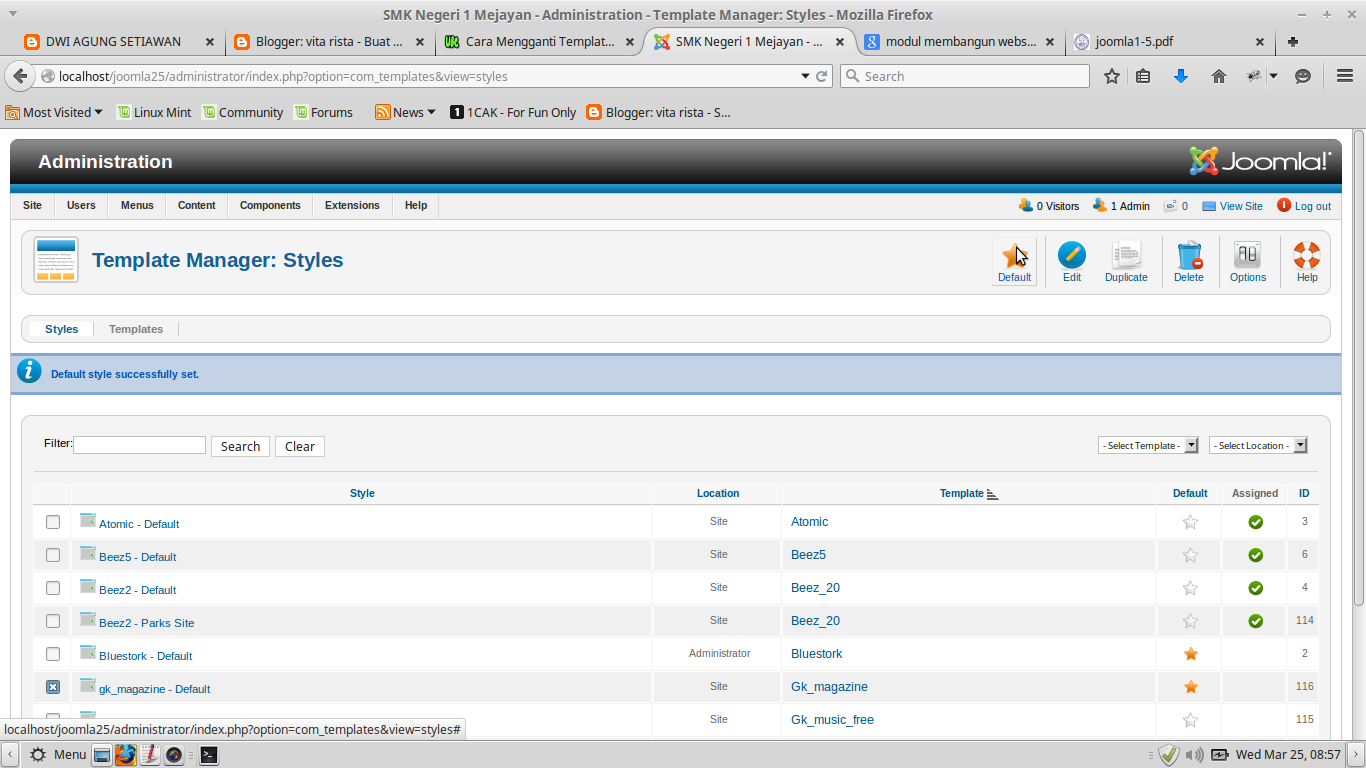
Task: Click the Template Manager styles icon
Action: click(x=55, y=259)
